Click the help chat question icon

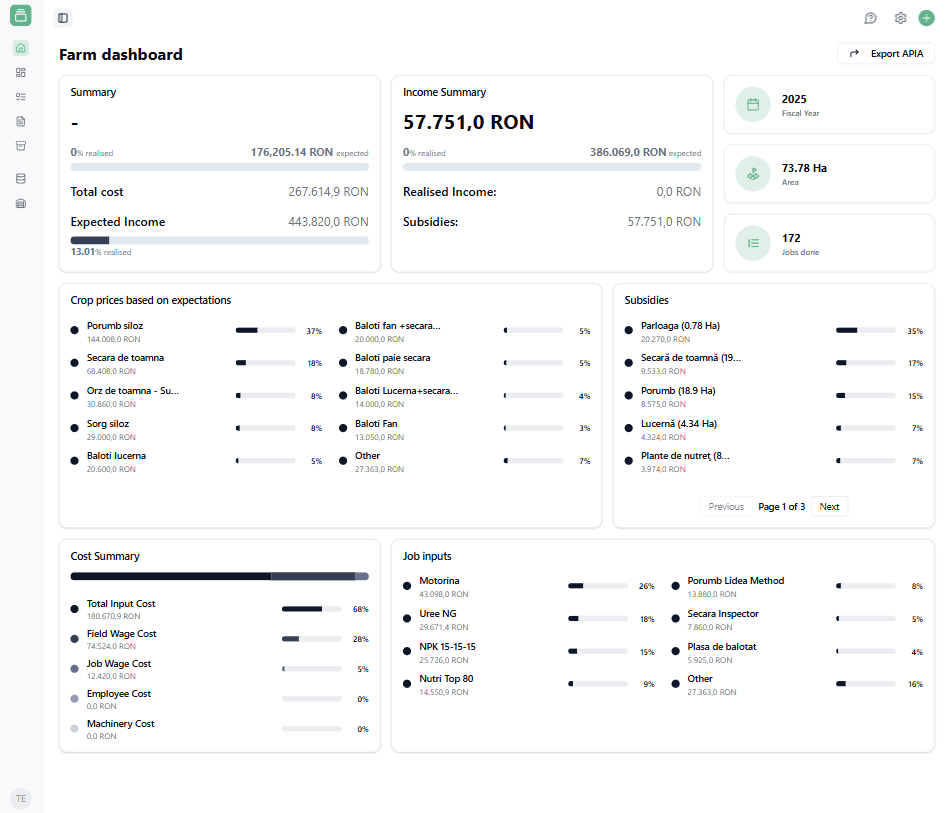coord(870,18)
